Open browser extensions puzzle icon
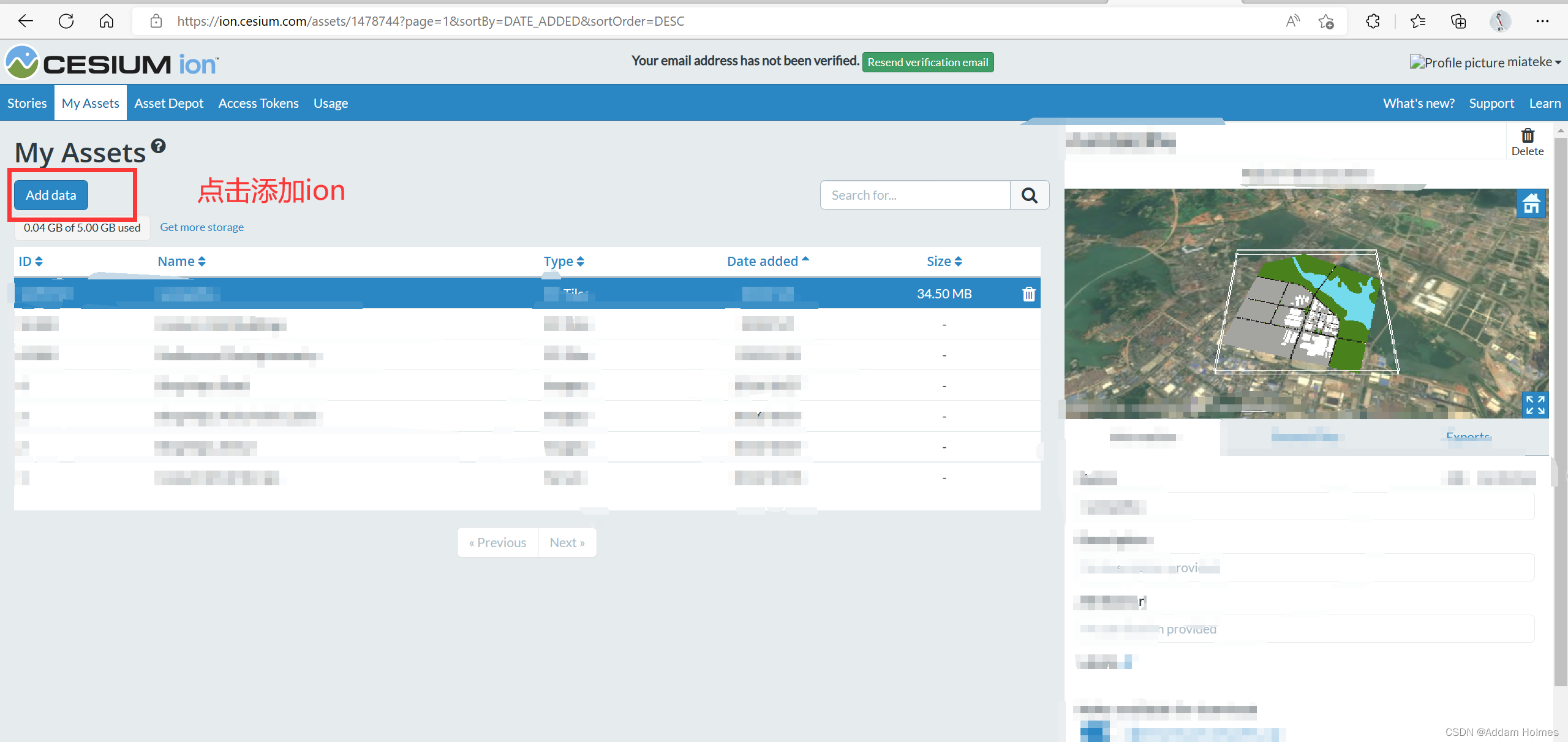 pos(1373,21)
